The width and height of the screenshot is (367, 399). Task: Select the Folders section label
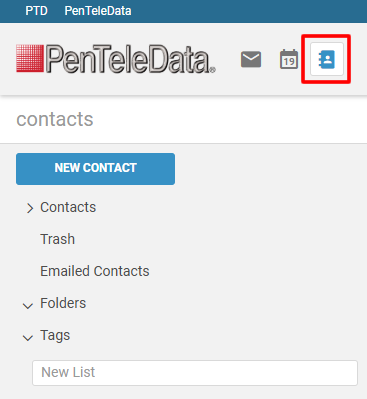(63, 303)
